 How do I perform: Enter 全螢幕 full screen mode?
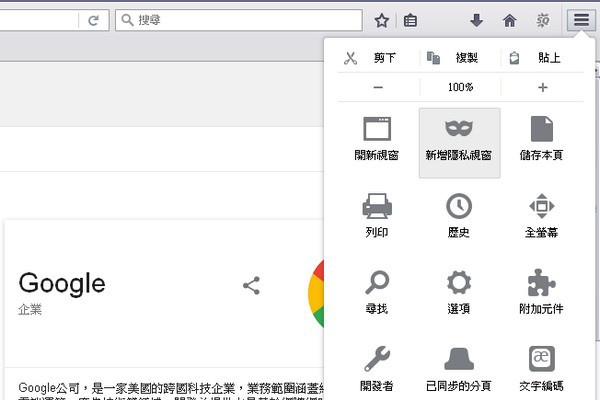pos(541,216)
